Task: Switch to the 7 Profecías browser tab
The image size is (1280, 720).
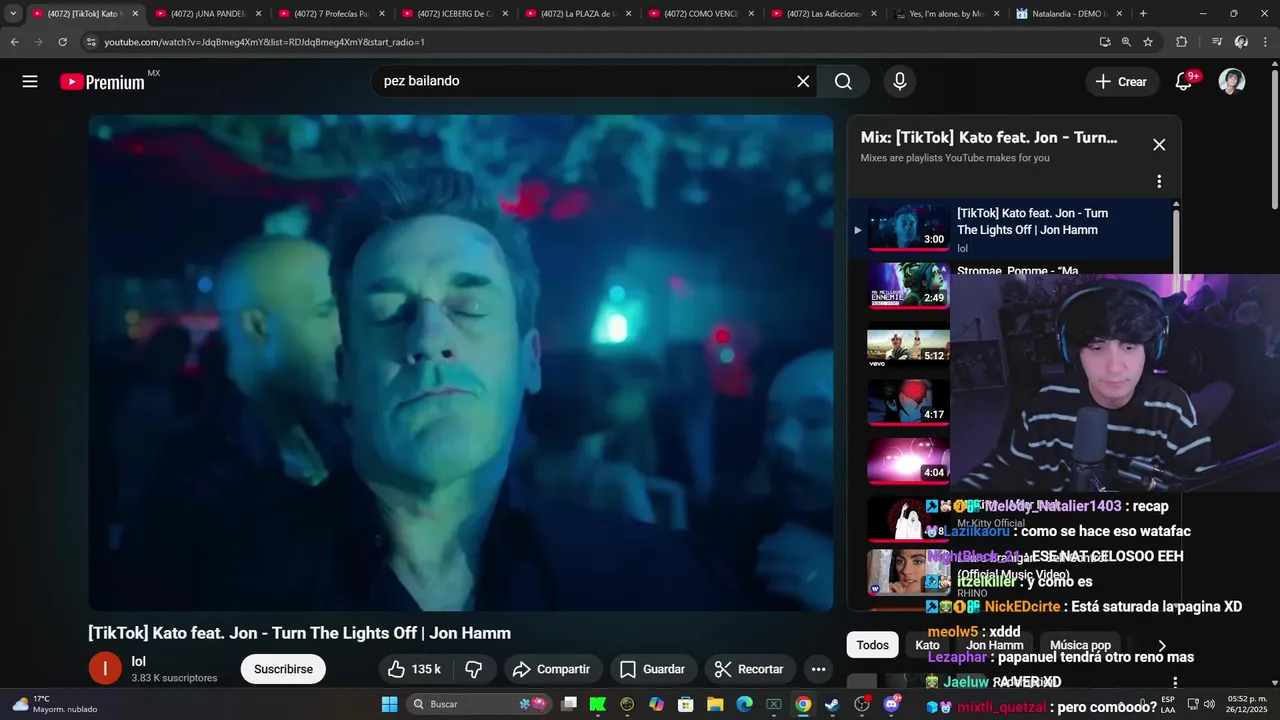Action: (331, 14)
